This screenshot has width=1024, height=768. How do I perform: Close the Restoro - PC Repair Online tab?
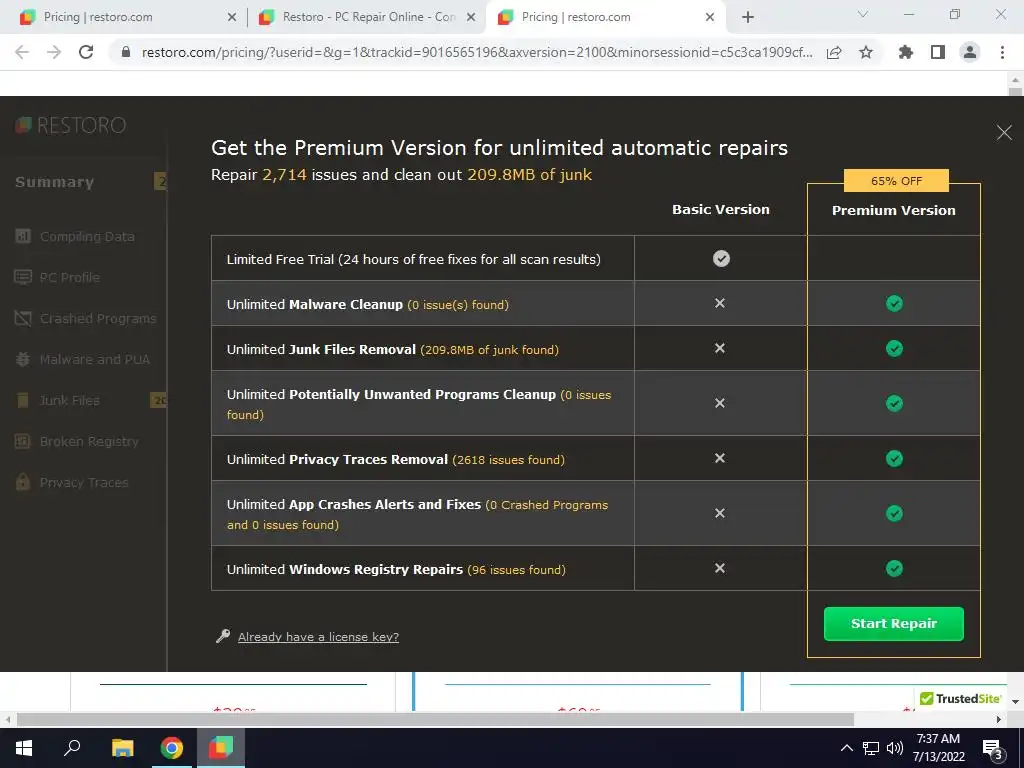tap(471, 17)
